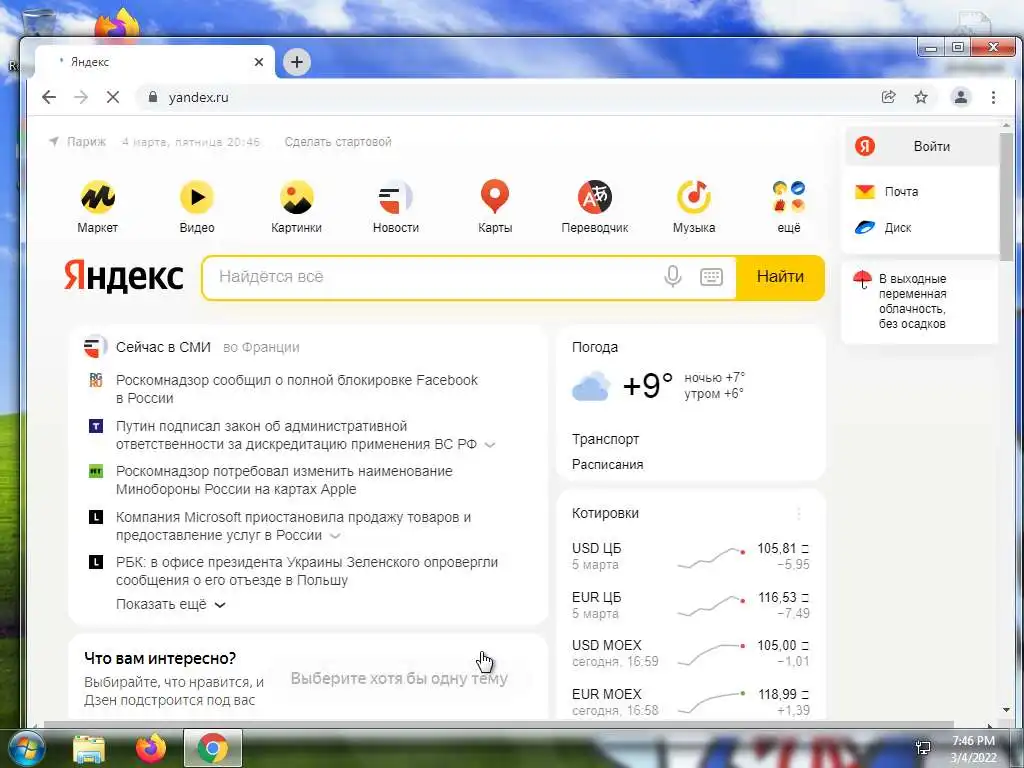
Task: Open the Погода weather heading
Action: tap(595, 347)
